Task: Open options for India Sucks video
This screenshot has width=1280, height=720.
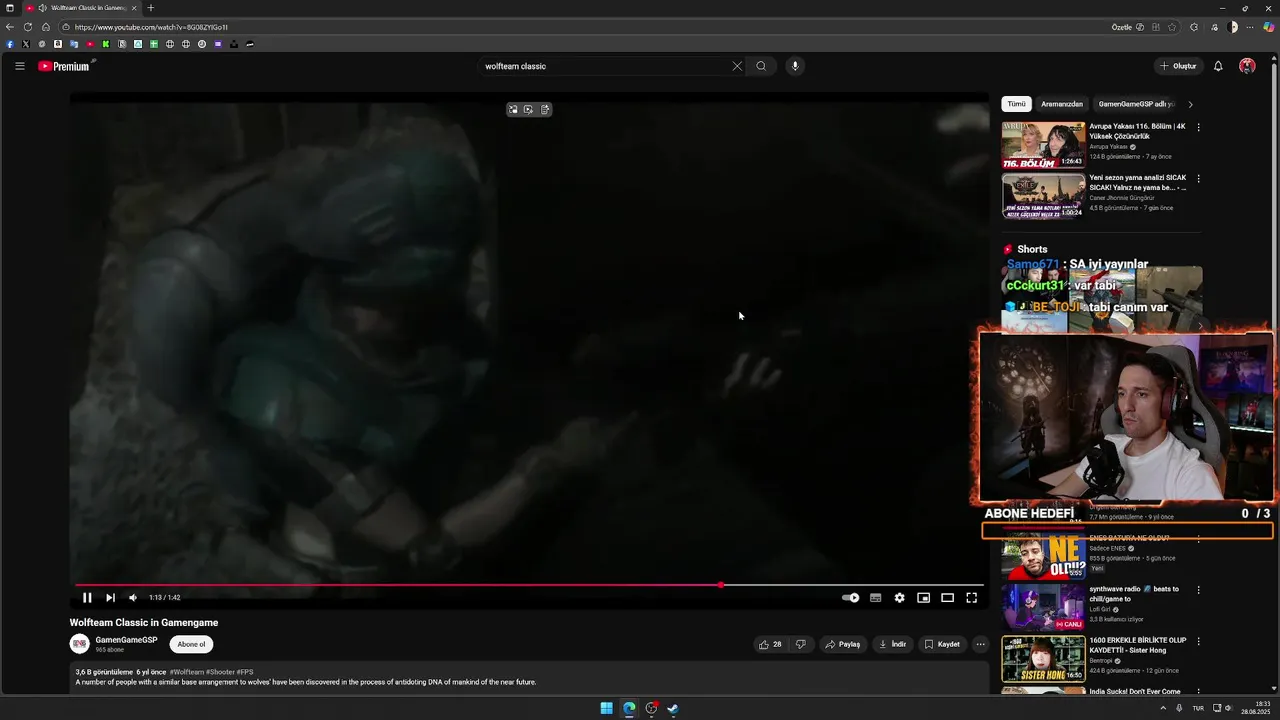Action: 1198,692
